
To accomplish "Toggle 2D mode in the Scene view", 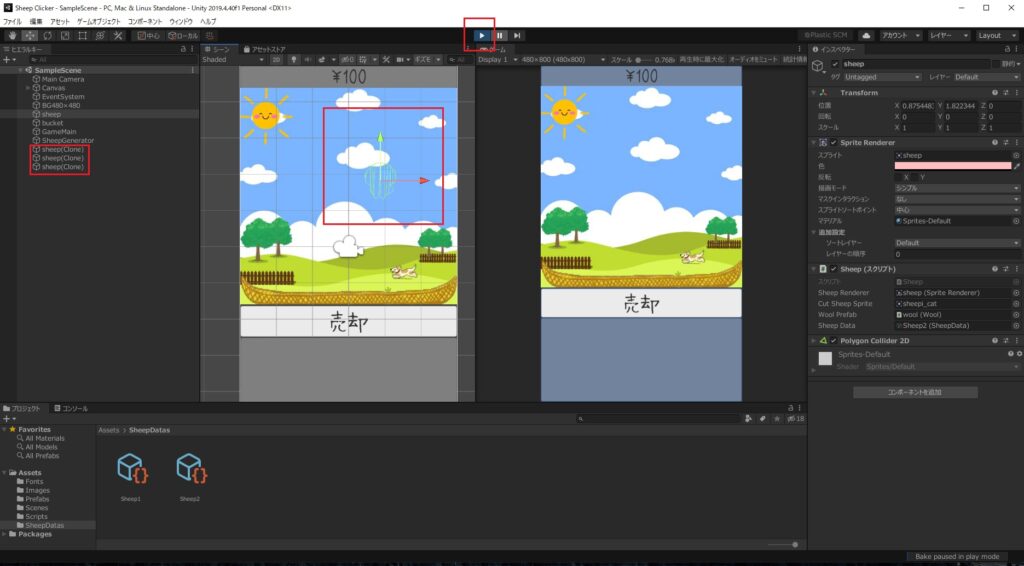I will [x=276, y=59].
